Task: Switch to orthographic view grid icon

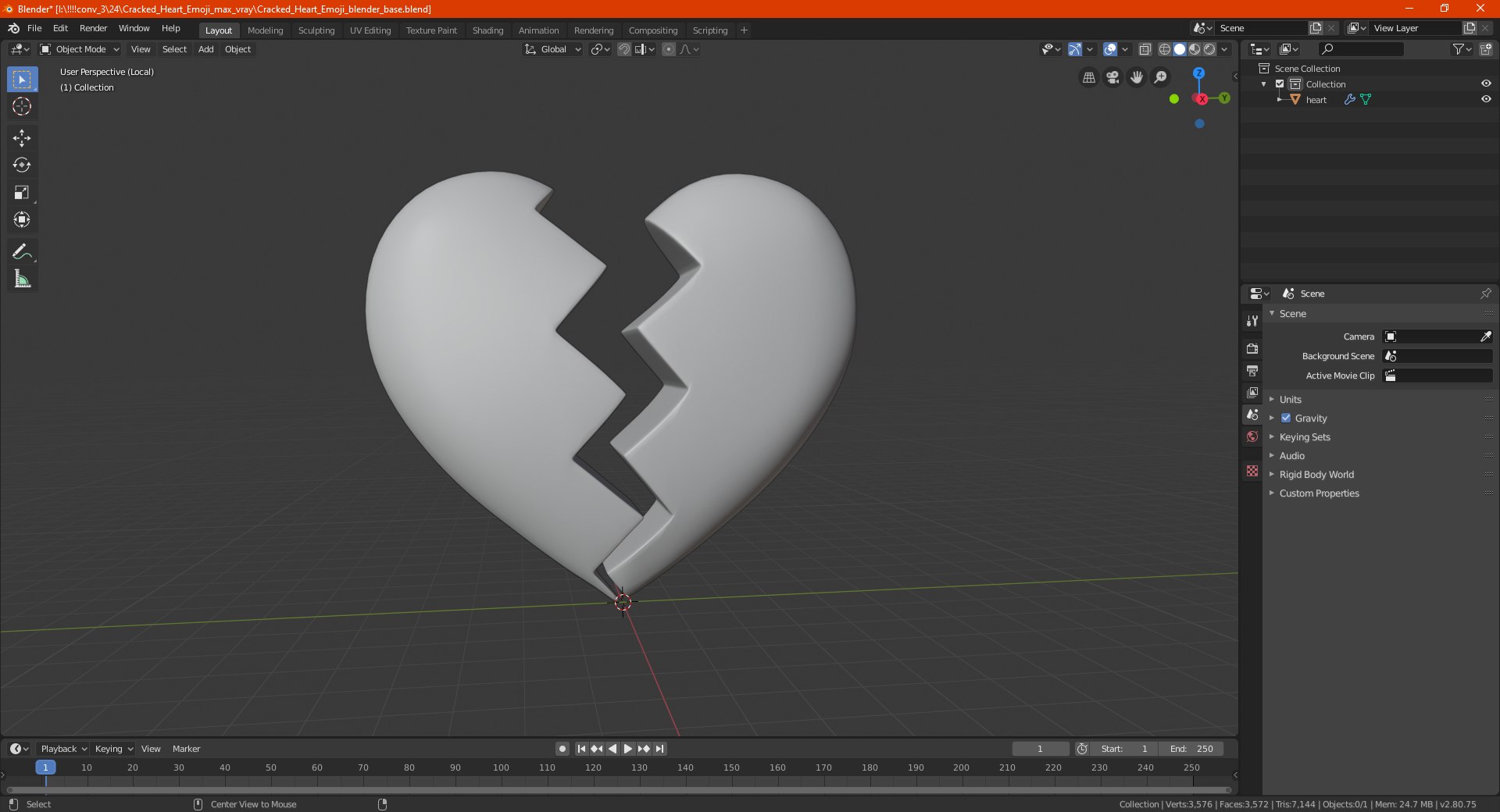Action: click(x=1088, y=77)
